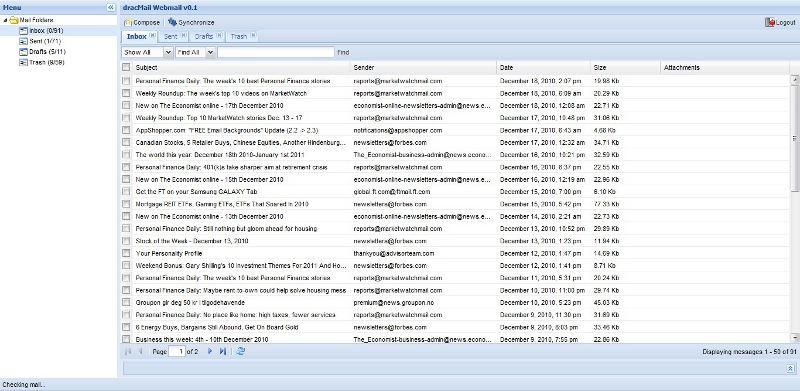Switch to the Drafts tab

204,36
